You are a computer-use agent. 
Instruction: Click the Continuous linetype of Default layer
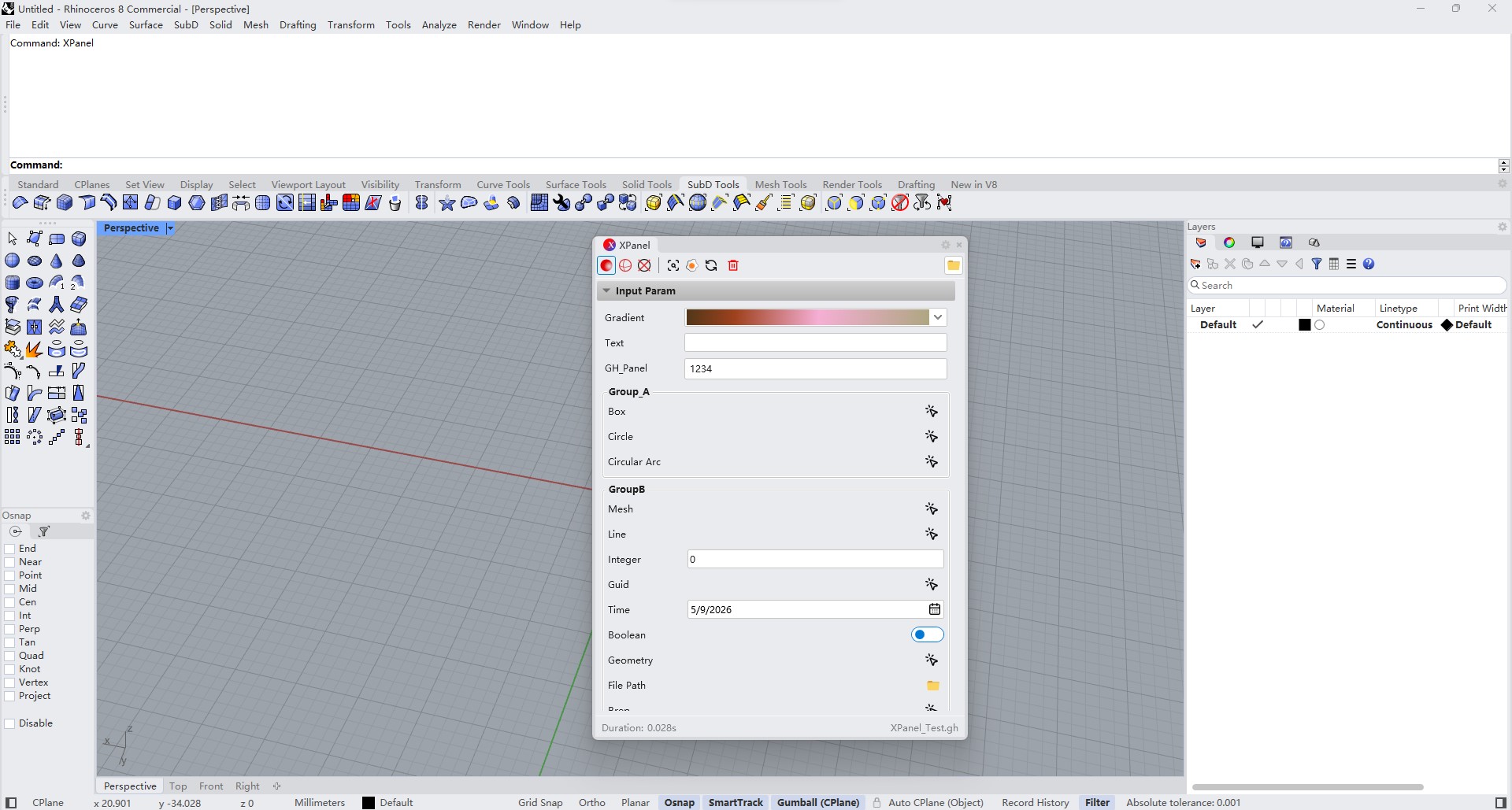tap(1404, 324)
